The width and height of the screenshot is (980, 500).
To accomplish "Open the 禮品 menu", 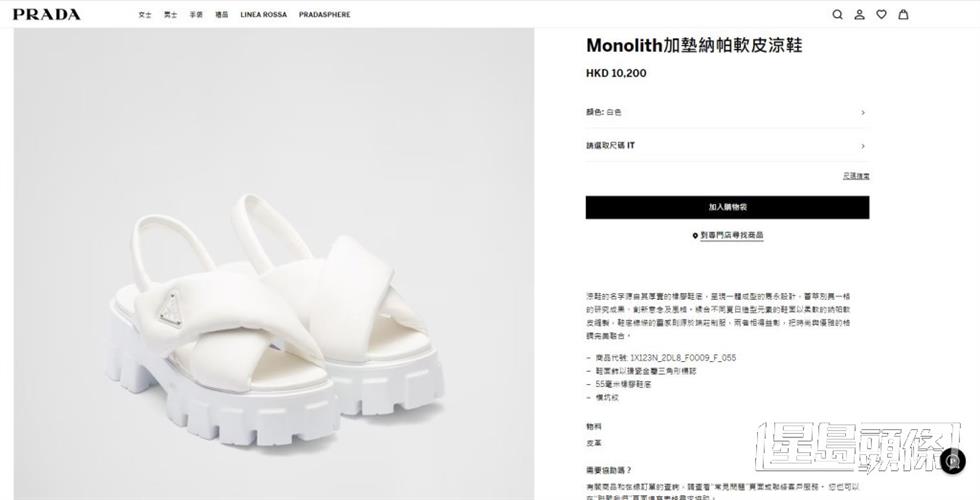I will click(222, 14).
